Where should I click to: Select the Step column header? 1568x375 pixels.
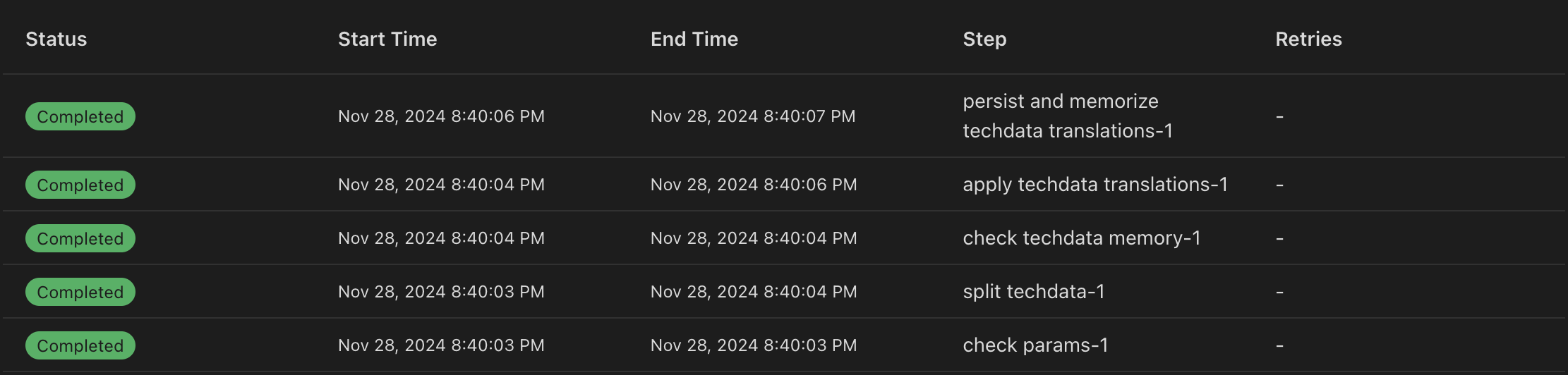[984, 39]
